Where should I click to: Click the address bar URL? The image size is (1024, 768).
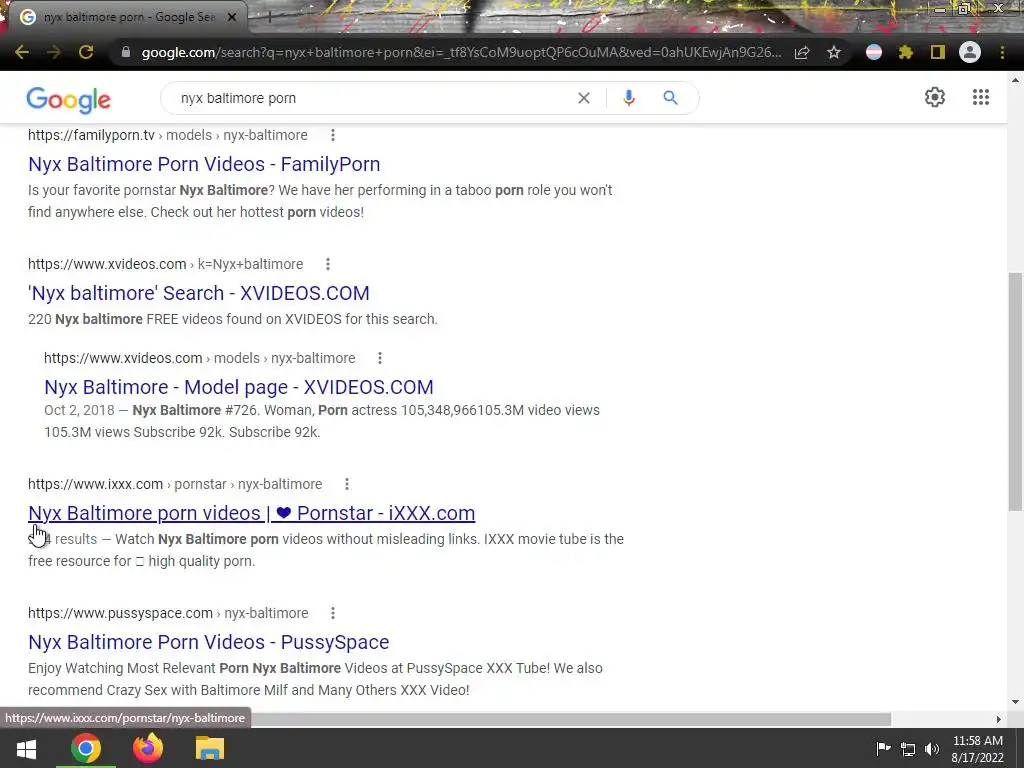[x=461, y=52]
